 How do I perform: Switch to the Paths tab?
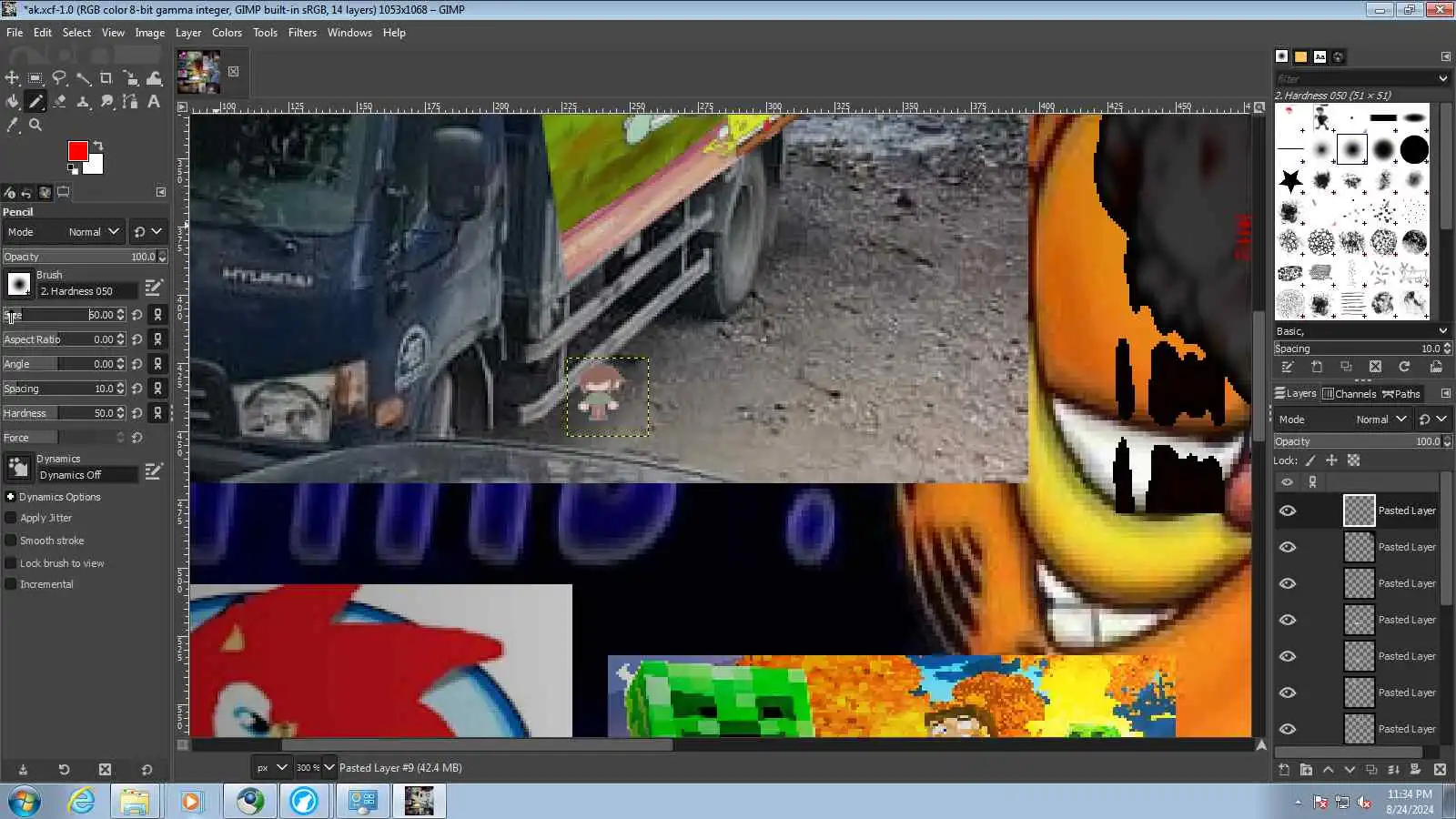click(1400, 394)
